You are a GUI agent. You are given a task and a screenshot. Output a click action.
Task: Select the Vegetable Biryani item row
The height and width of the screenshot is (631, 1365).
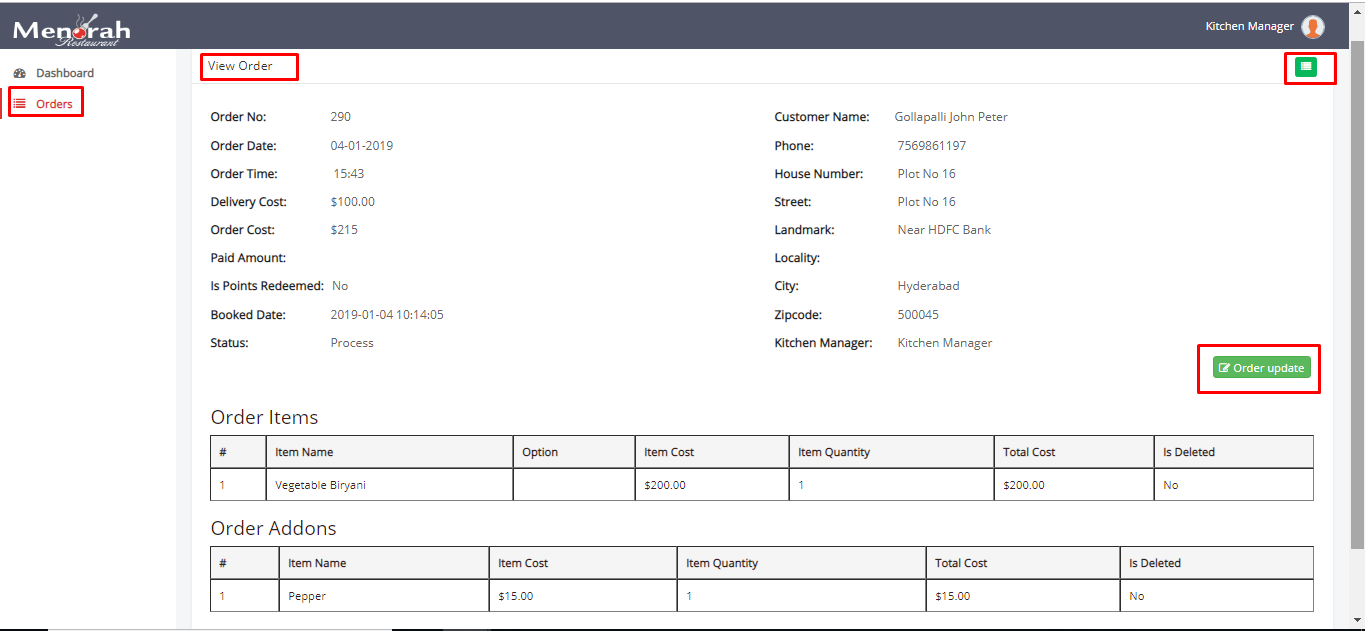pos(319,485)
